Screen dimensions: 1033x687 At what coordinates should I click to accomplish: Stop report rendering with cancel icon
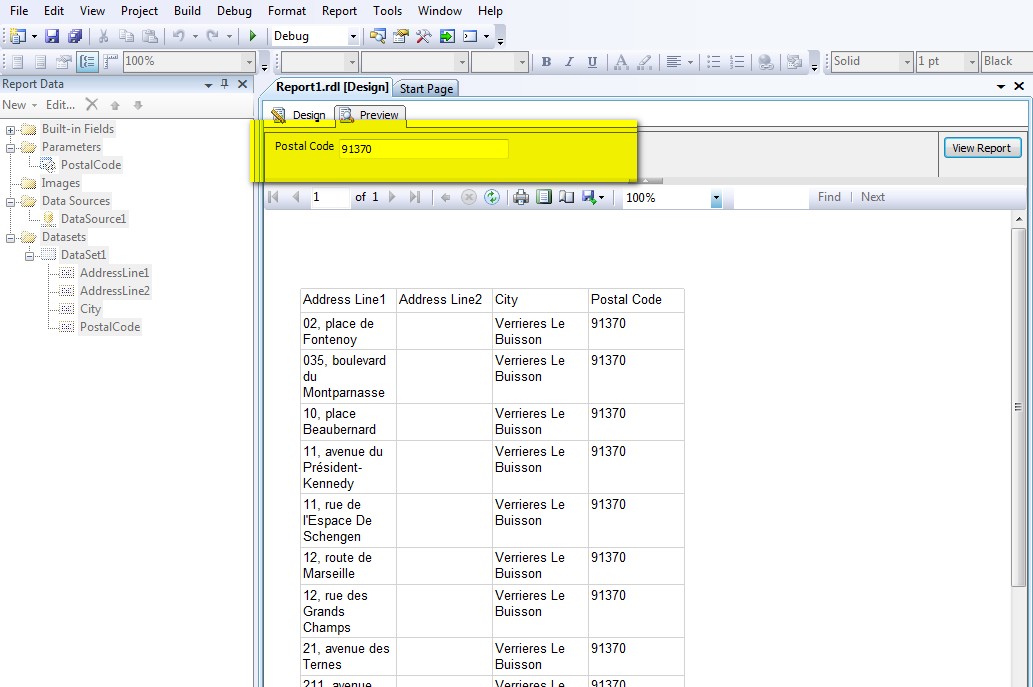[x=468, y=197]
